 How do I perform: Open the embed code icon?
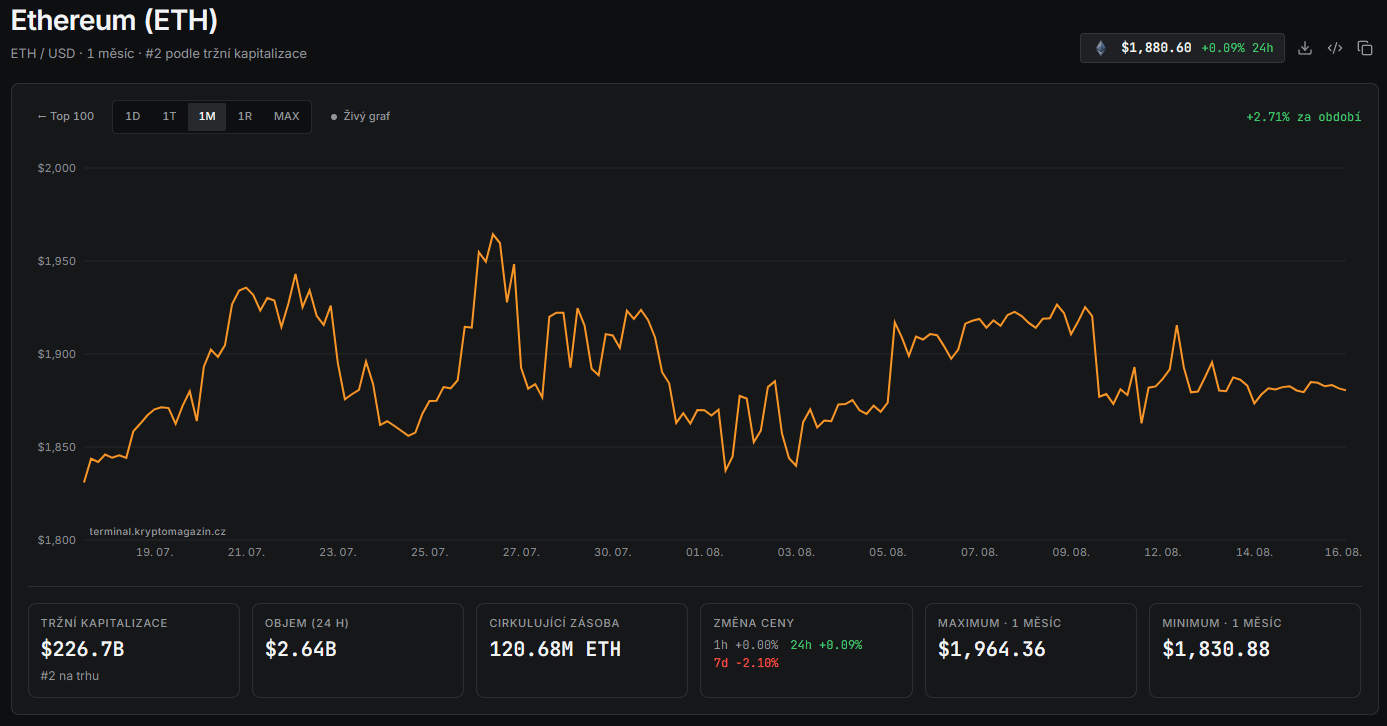coord(1334,48)
